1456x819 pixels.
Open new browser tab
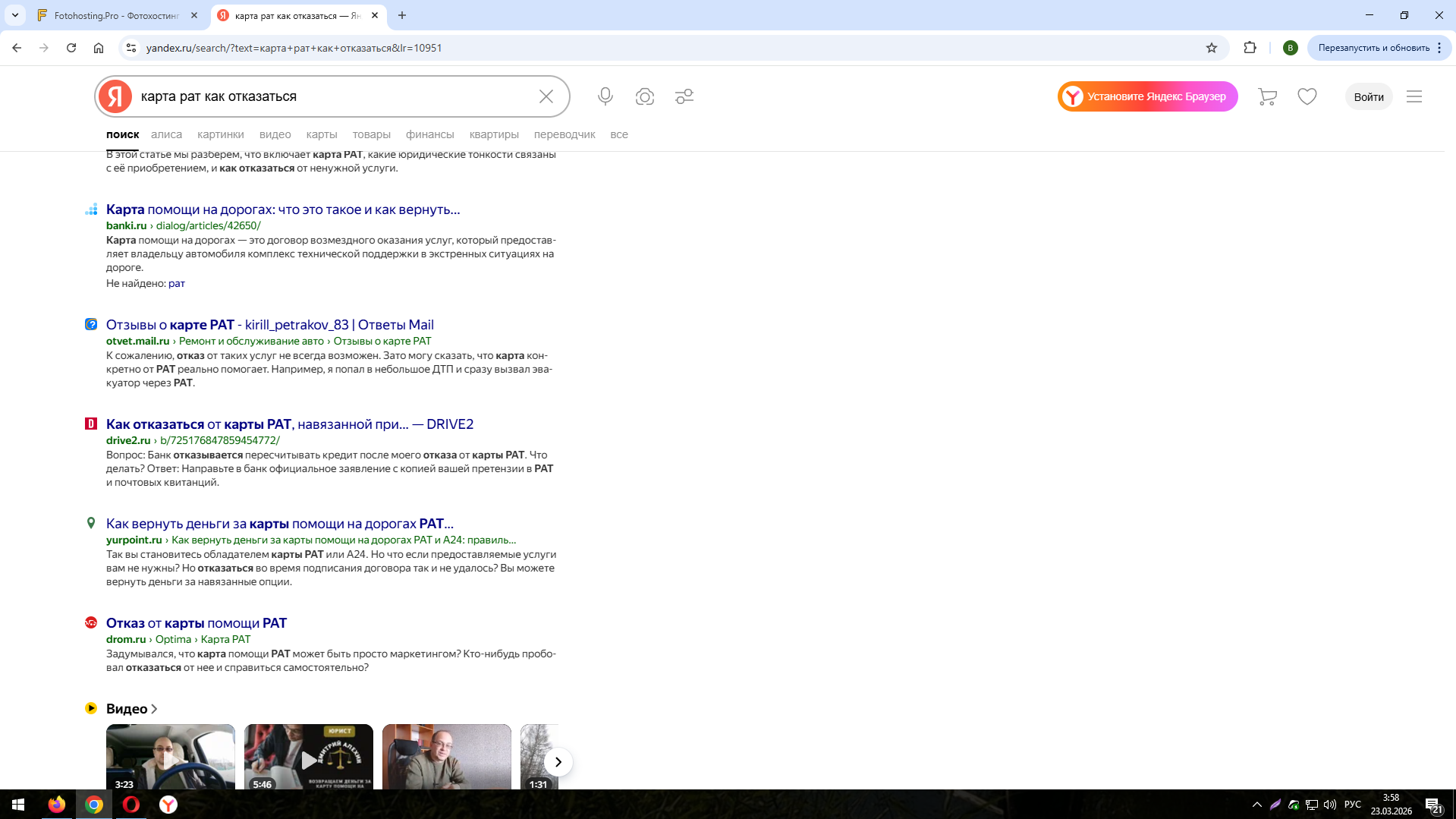click(402, 15)
